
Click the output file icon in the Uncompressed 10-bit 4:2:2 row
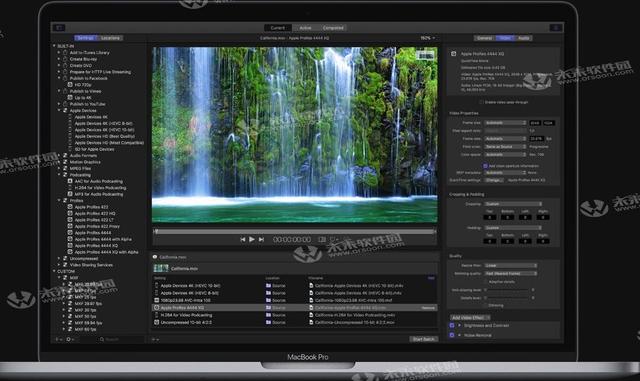click(x=311, y=322)
